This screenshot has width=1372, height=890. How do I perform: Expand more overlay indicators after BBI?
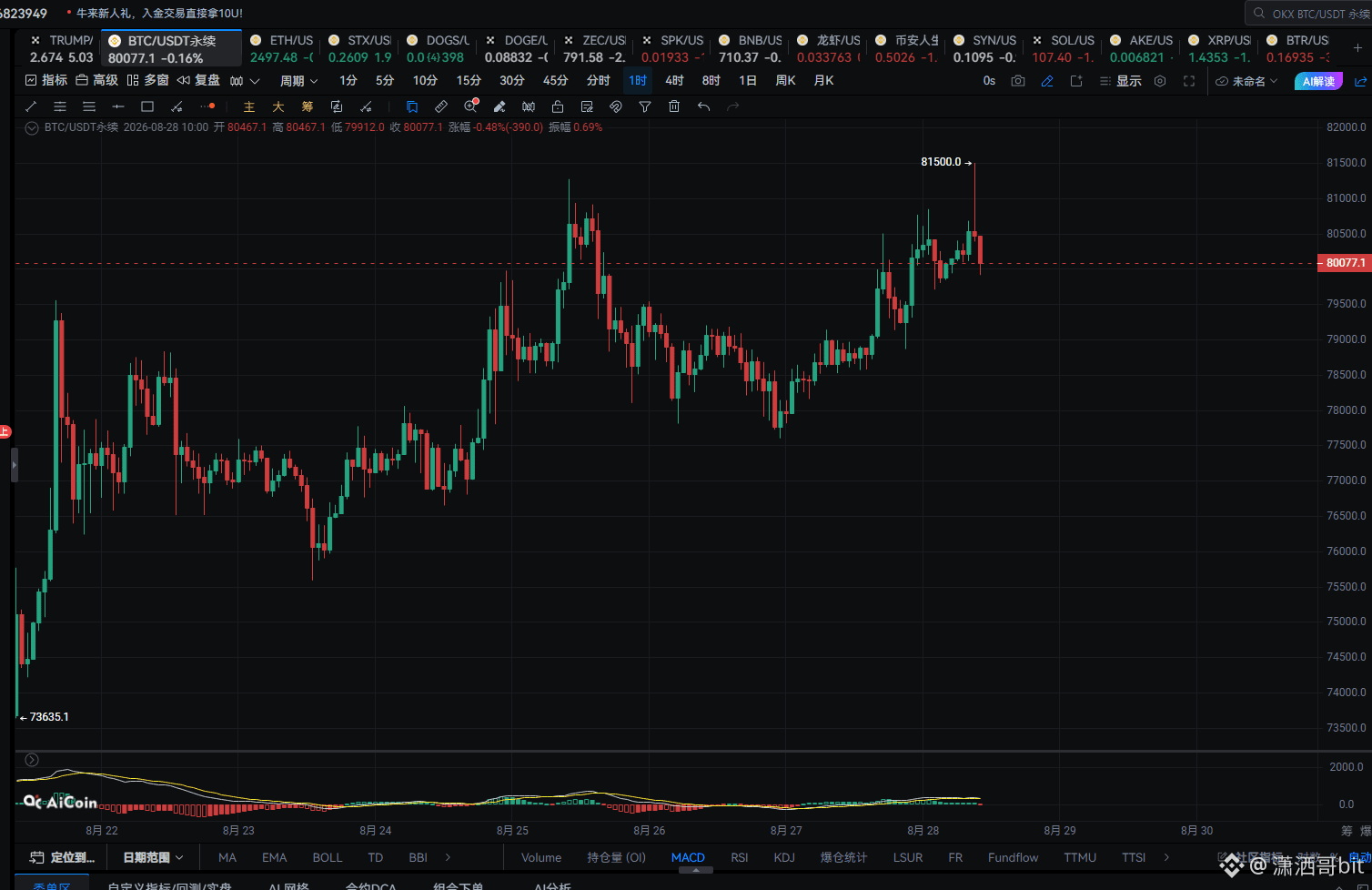[x=448, y=857]
